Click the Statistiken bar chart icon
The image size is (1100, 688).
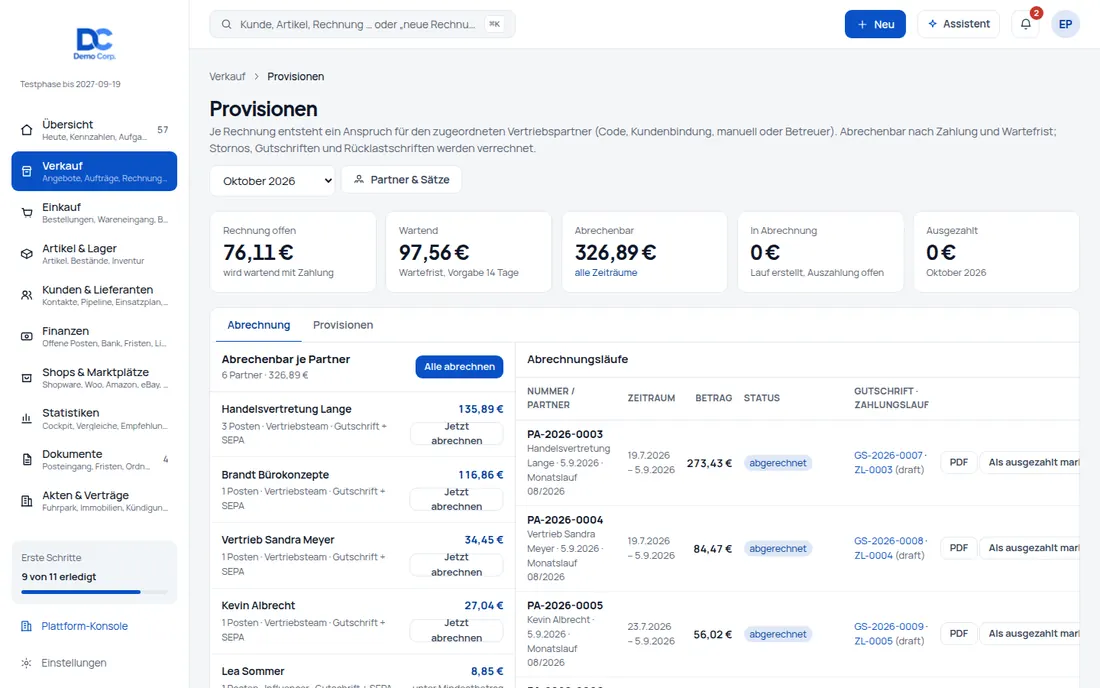pos(27,419)
